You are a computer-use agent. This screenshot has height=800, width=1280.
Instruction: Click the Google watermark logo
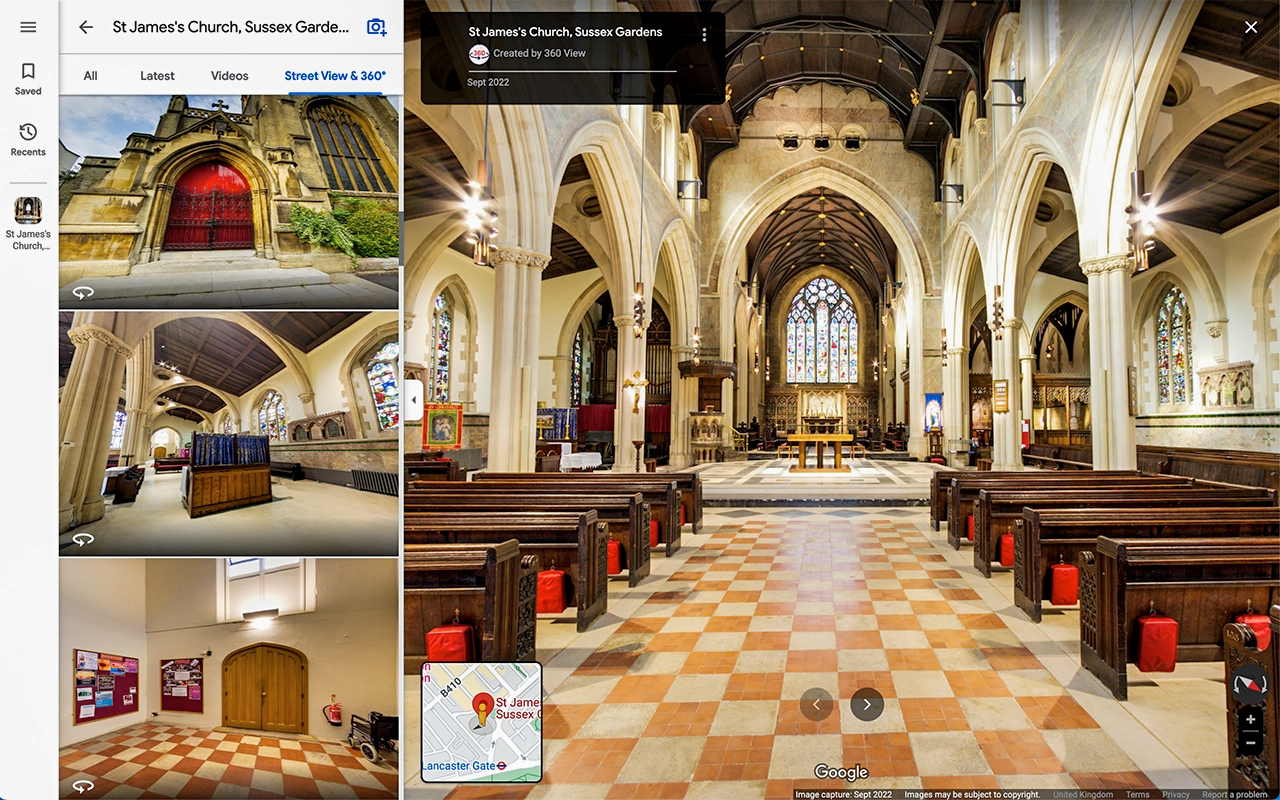(840, 771)
